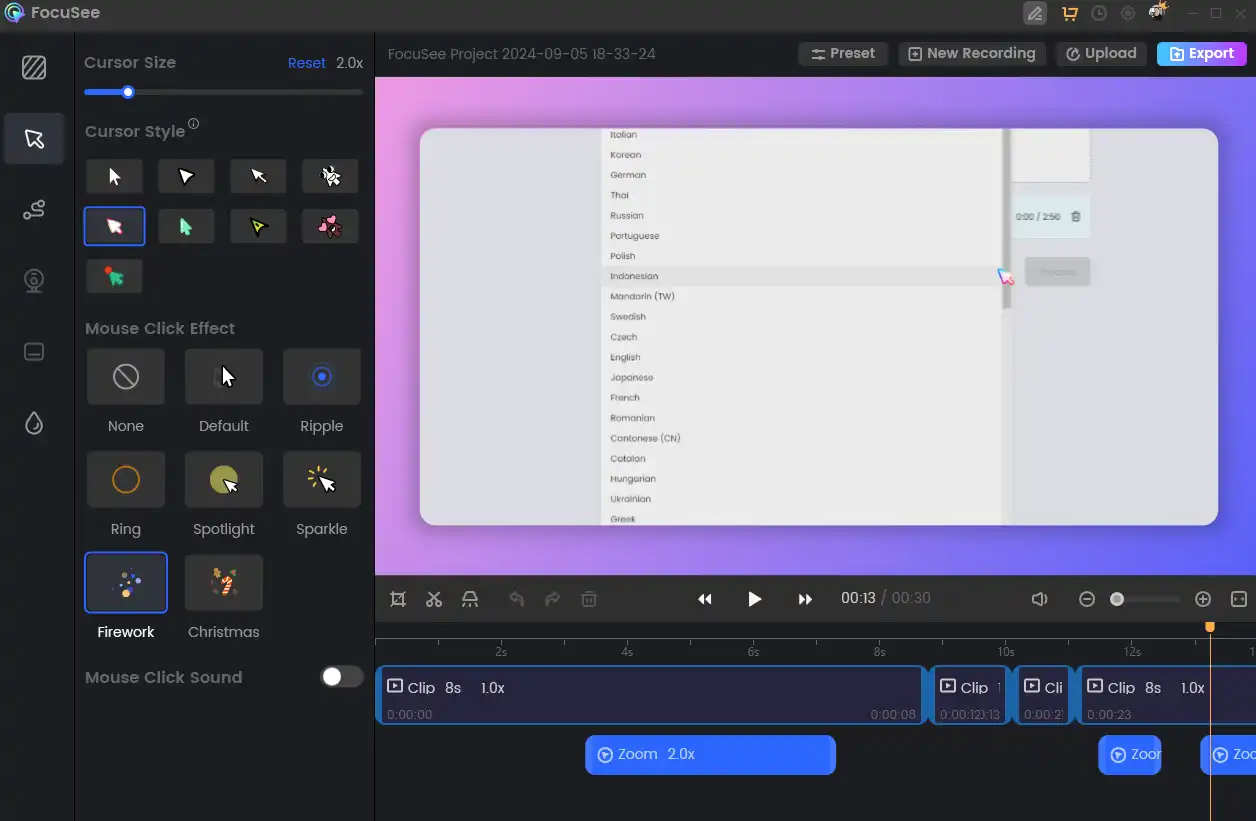
Task: Select the long-tail white arrow cursor style
Action: pyautogui.click(x=258, y=176)
